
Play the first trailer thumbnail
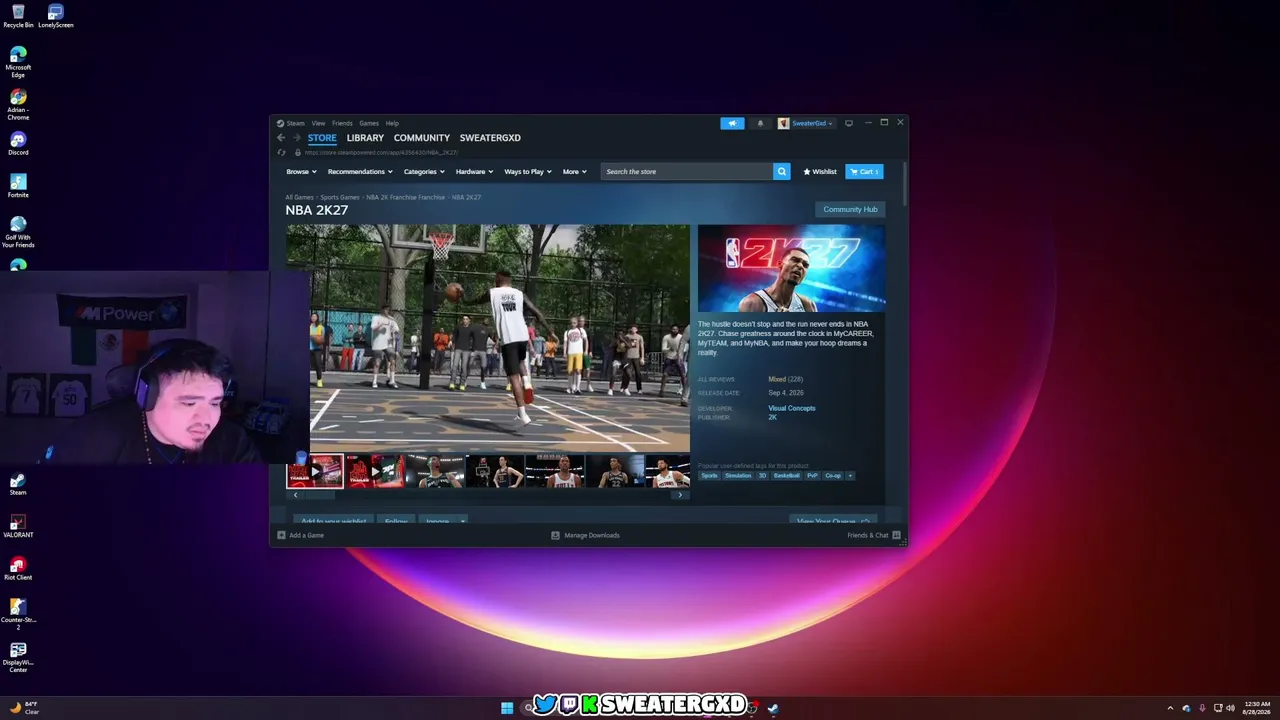[315, 471]
